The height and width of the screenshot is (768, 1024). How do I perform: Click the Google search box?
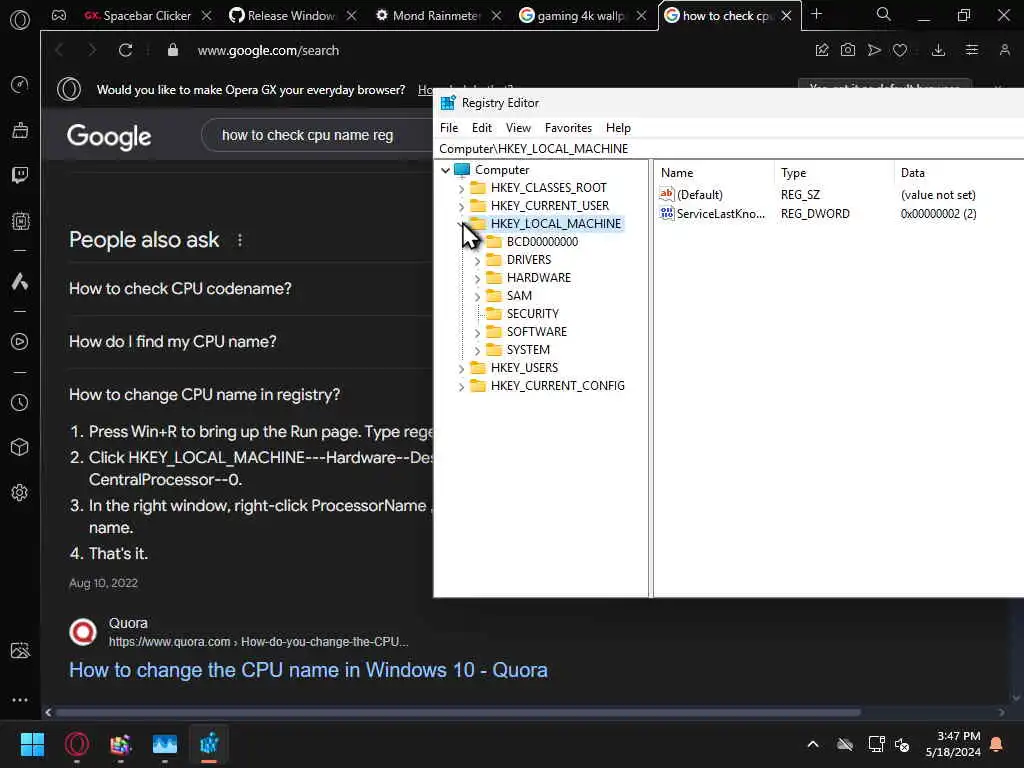pos(317,135)
